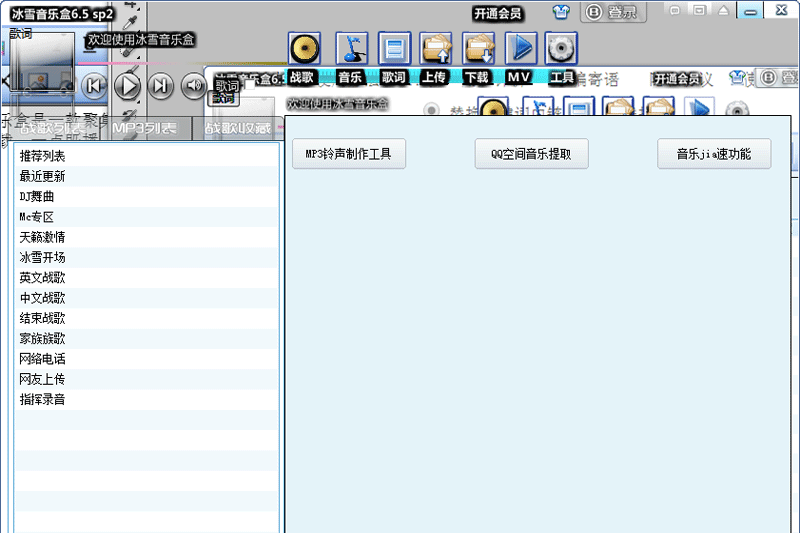Select 网络电话 category
The width and height of the screenshot is (800, 533).
tap(146, 359)
